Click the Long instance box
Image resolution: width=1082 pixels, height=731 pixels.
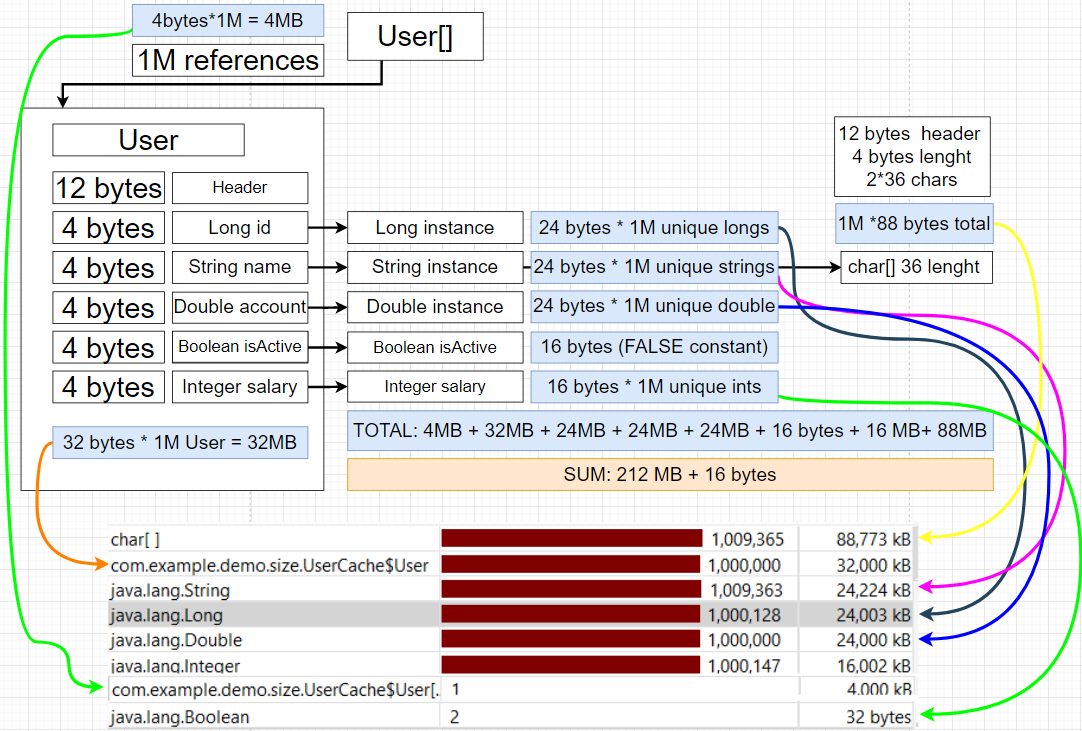point(435,228)
